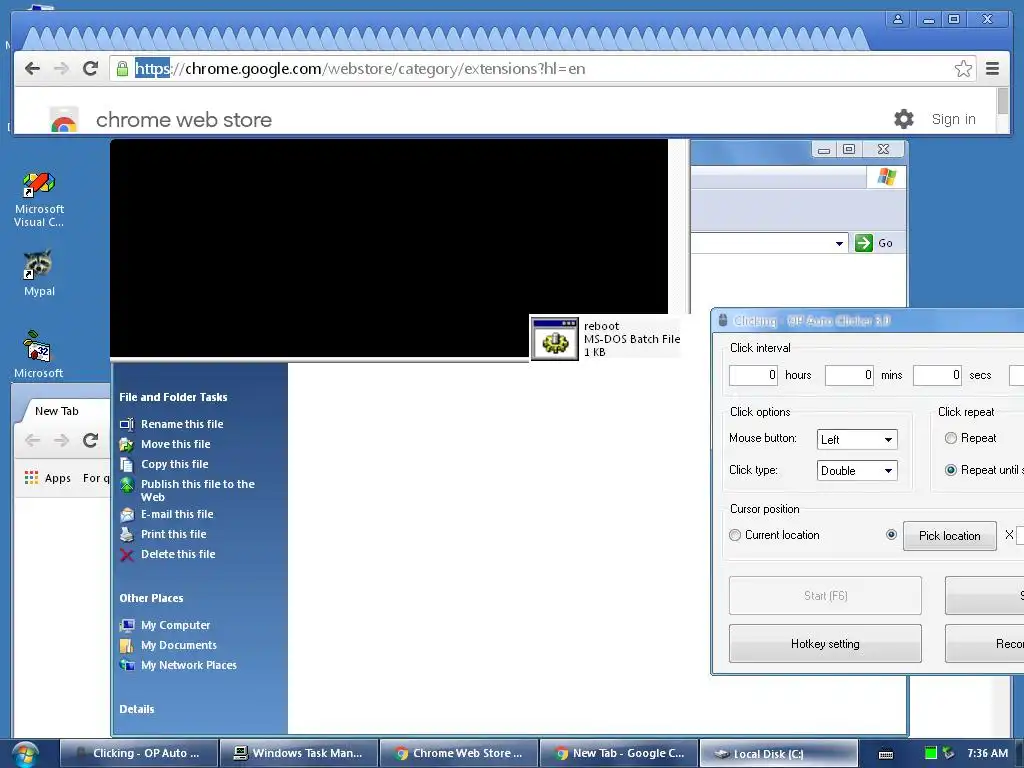Click Rename this file link
Viewport: 1024px width, 768px height.
[x=182, y=424]
